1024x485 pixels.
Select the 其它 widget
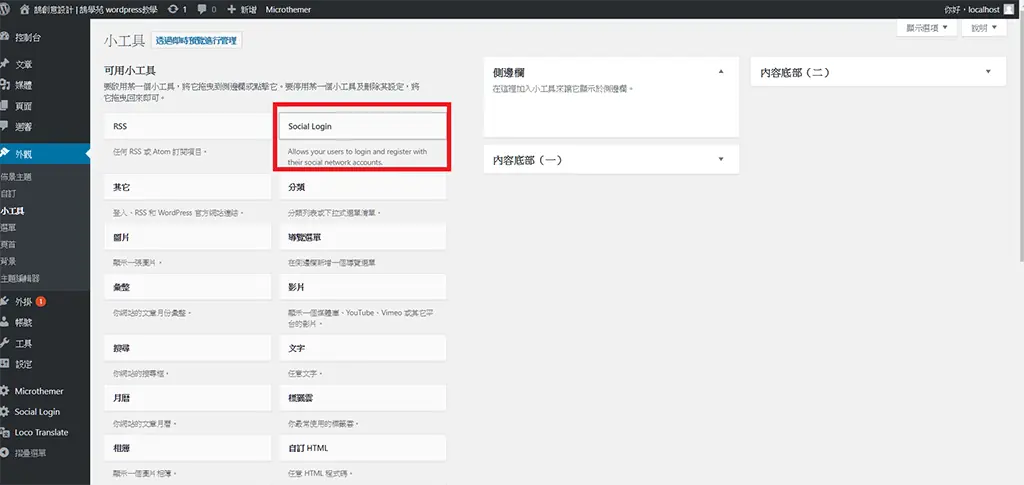pyautogui.click(x=187, y=187)
